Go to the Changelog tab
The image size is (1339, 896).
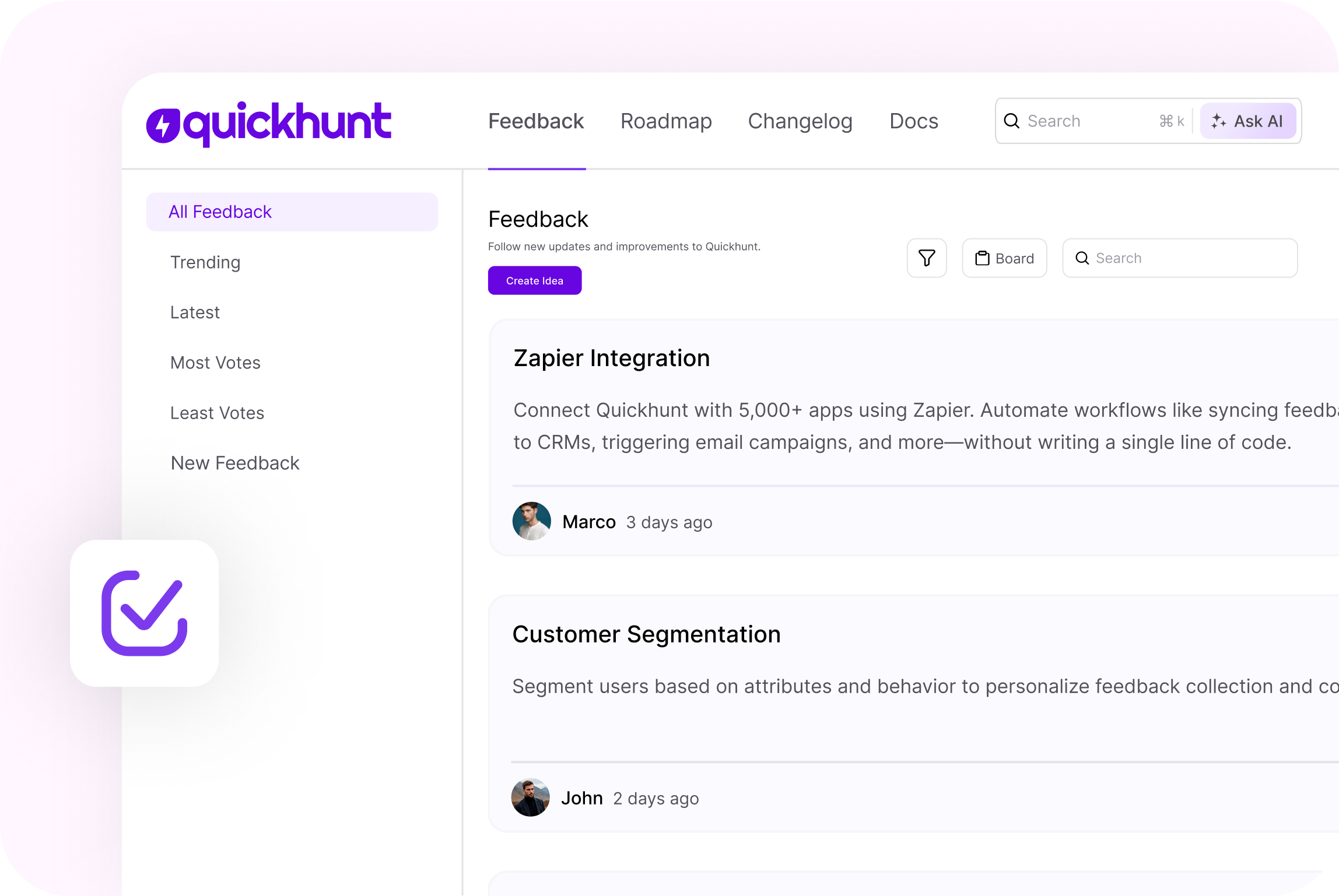800,121
